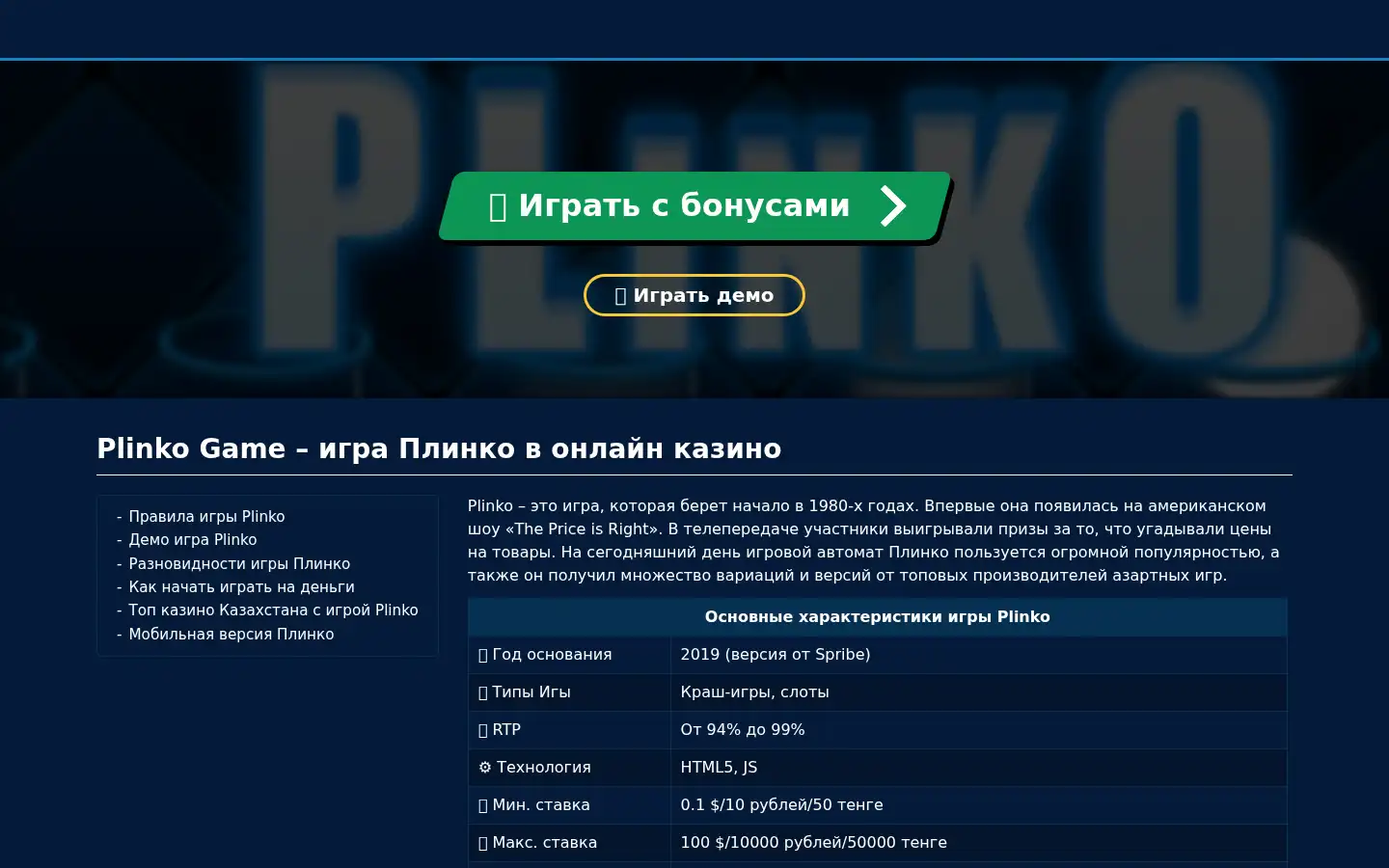Click table header 'Основные характеристики игры Plinko'

tap(878, 617)
